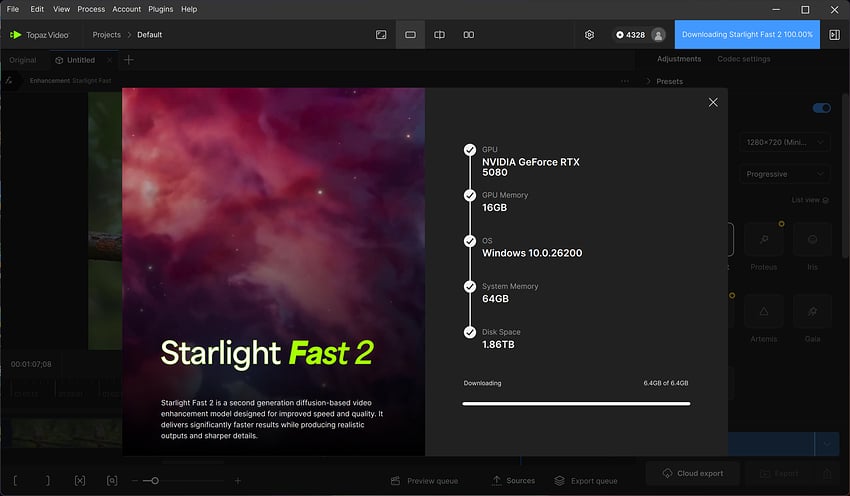
Task: Select single view layout icon
Action: click(410, 35)
